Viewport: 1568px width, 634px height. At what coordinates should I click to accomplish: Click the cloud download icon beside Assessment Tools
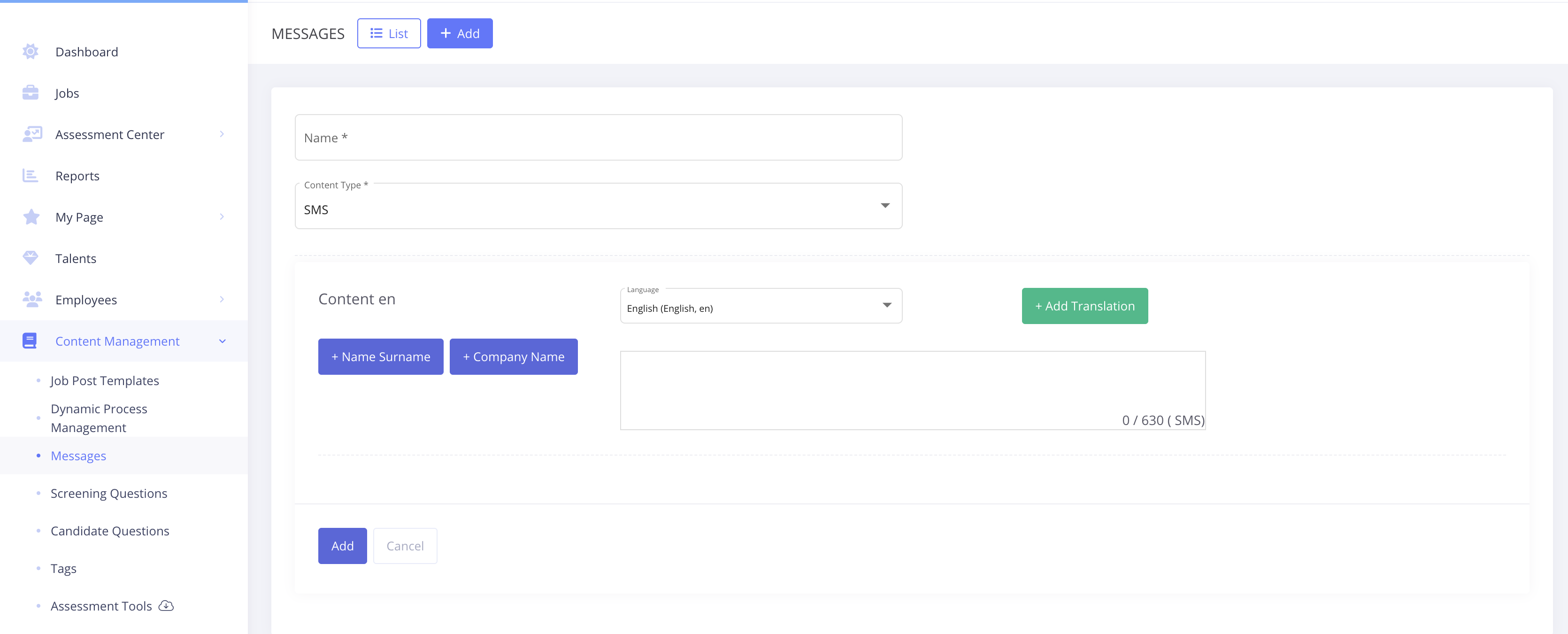coord(166,605)
